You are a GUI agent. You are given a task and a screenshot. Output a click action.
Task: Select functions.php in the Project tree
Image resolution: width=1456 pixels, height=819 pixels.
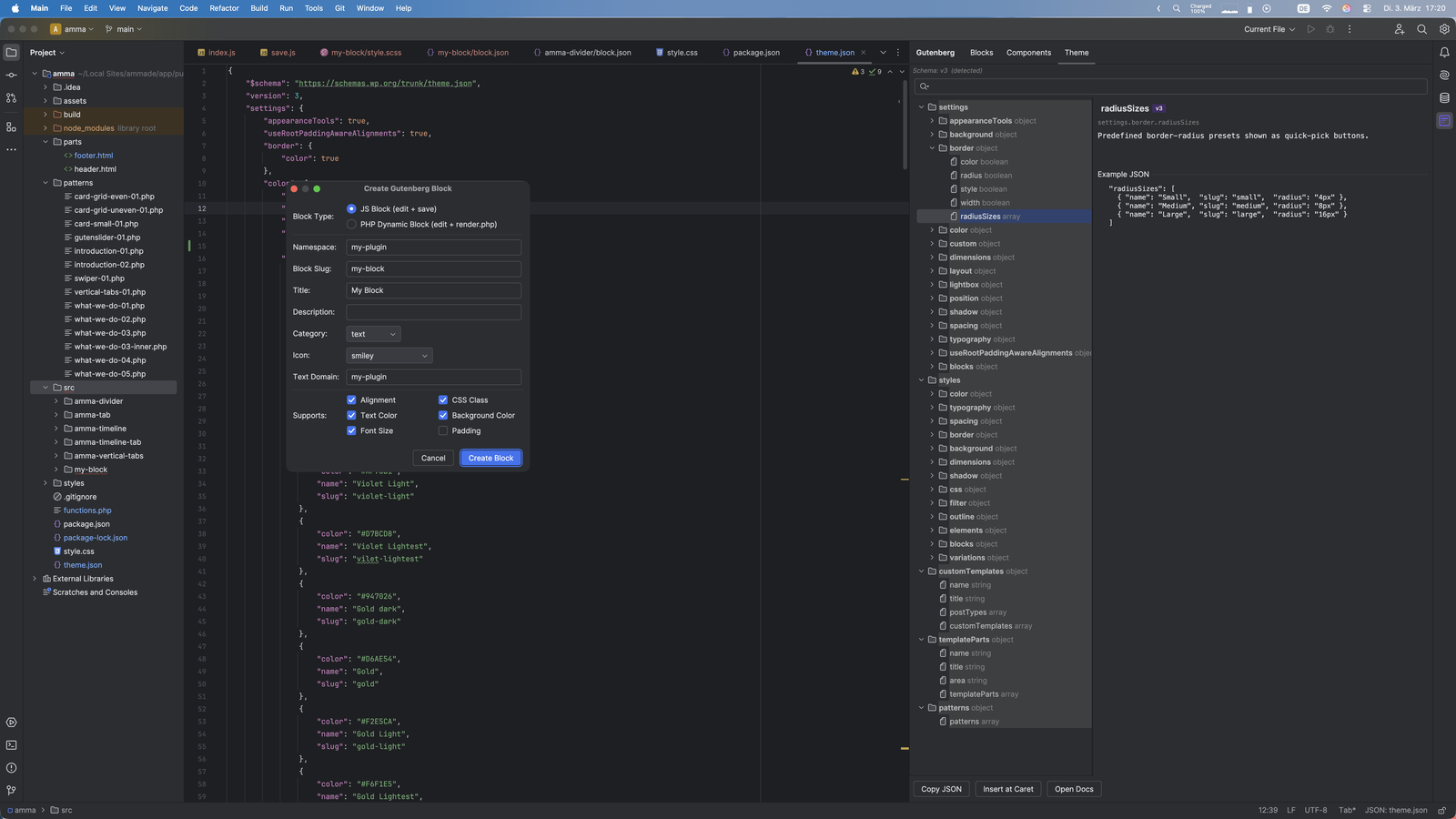click(x=87, y=511)
